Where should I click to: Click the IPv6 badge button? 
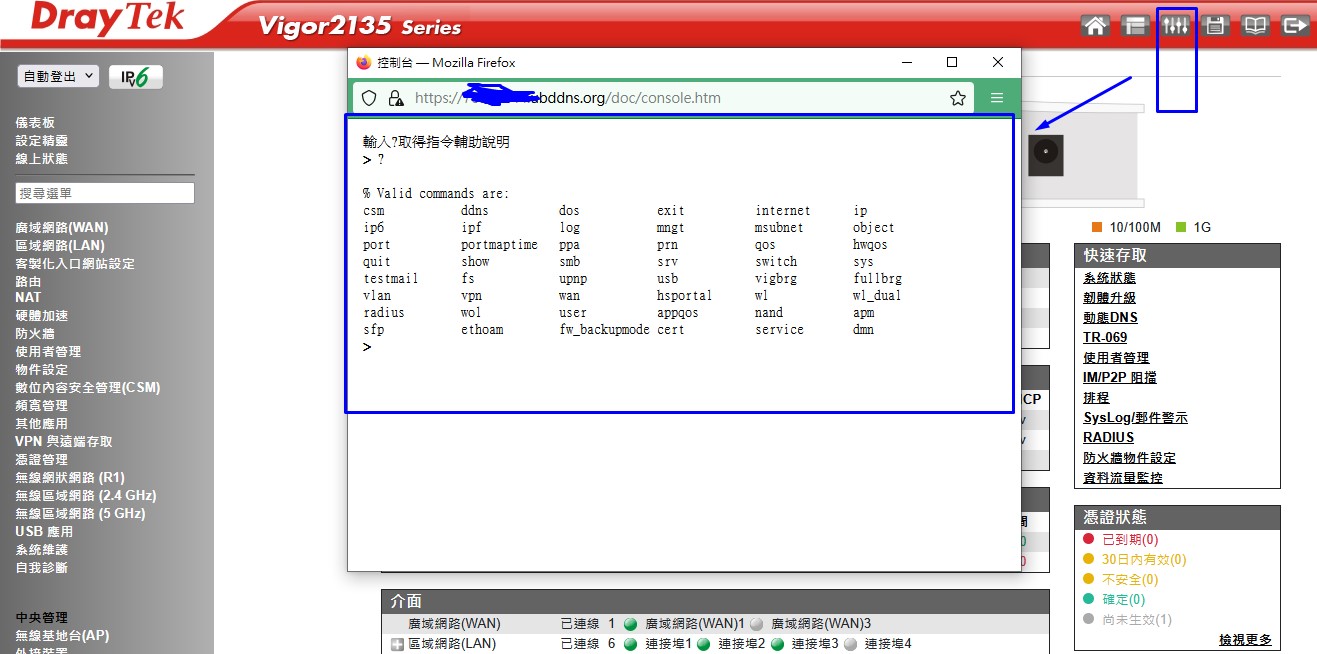click(x=136, y=77)
